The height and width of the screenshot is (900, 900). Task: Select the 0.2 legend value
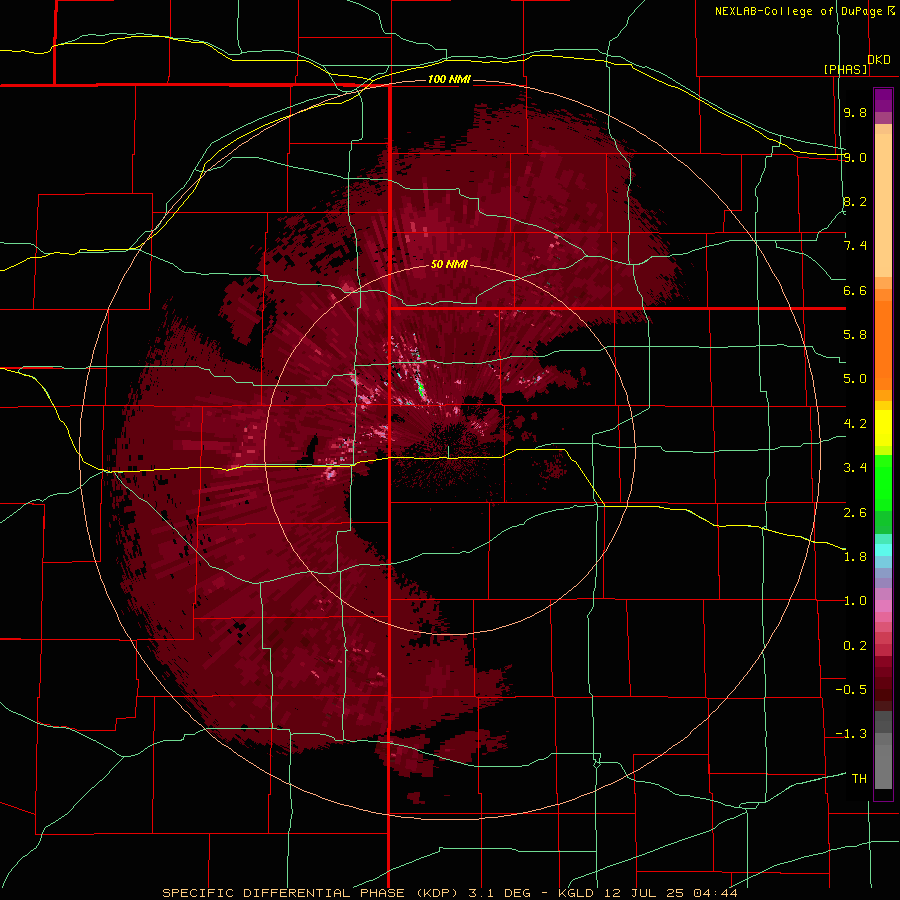point(855,646)
